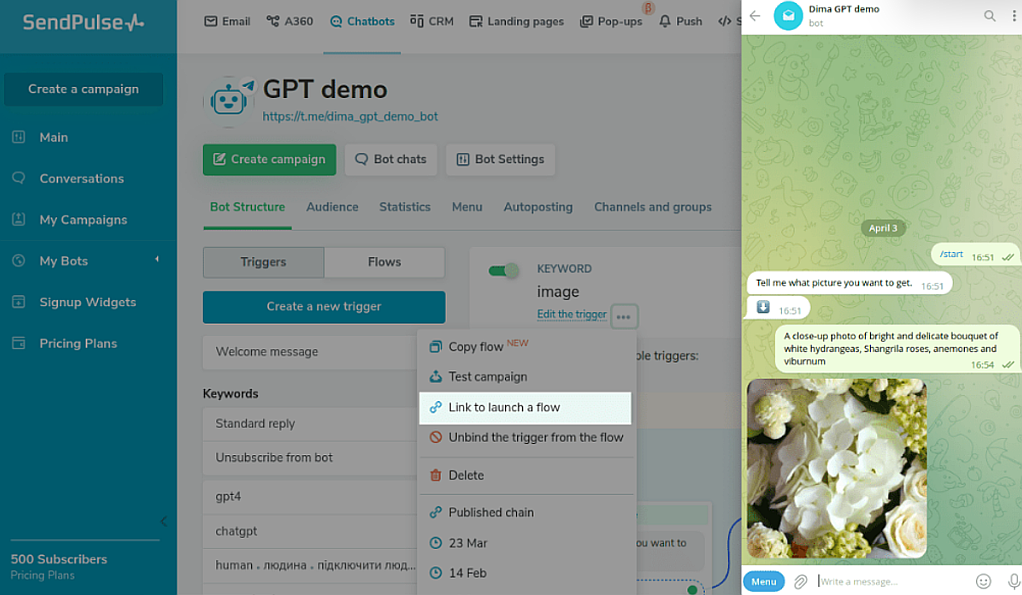The image size is (1022, 595).
Task: Open the CRM top navigation item
Action: coord(431,22)
